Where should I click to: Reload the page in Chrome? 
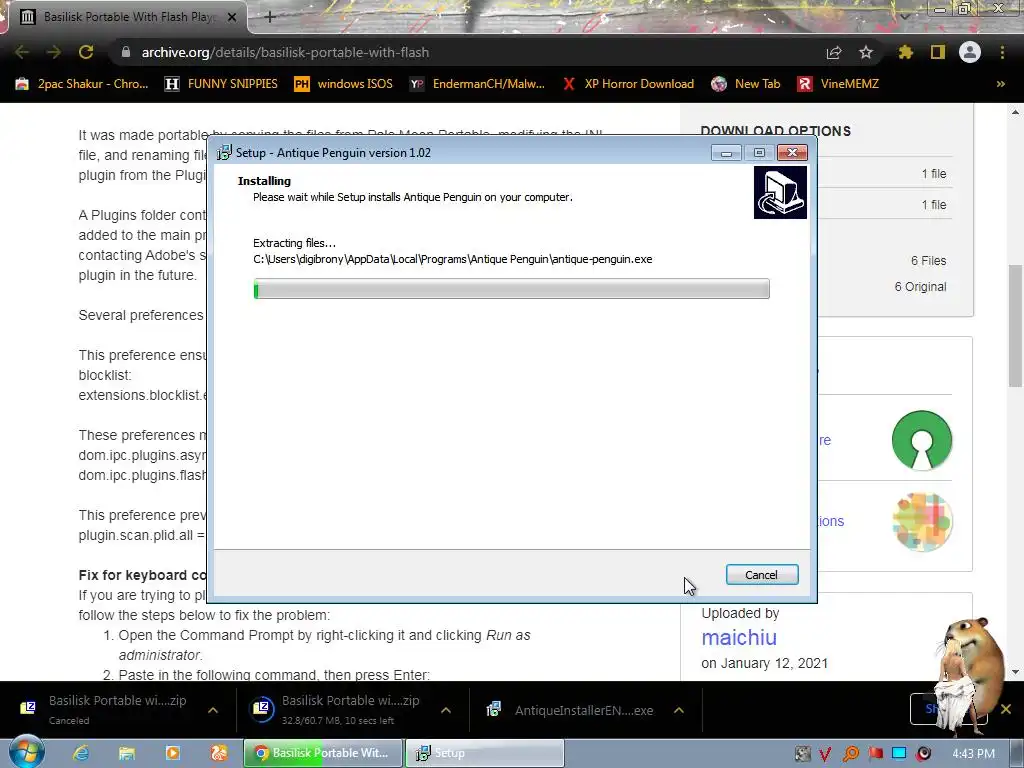(86, 52)
